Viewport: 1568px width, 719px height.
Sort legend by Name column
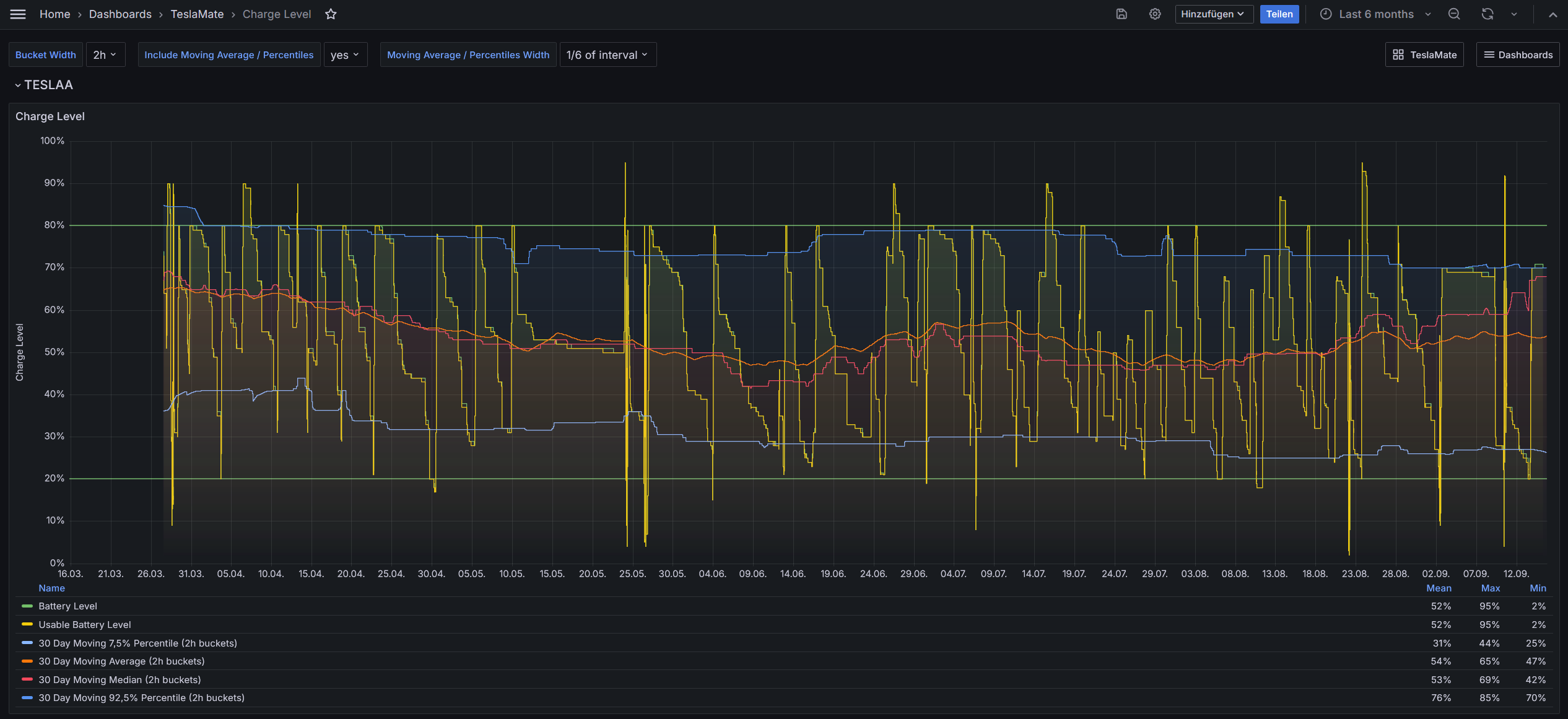click(51, 588)
